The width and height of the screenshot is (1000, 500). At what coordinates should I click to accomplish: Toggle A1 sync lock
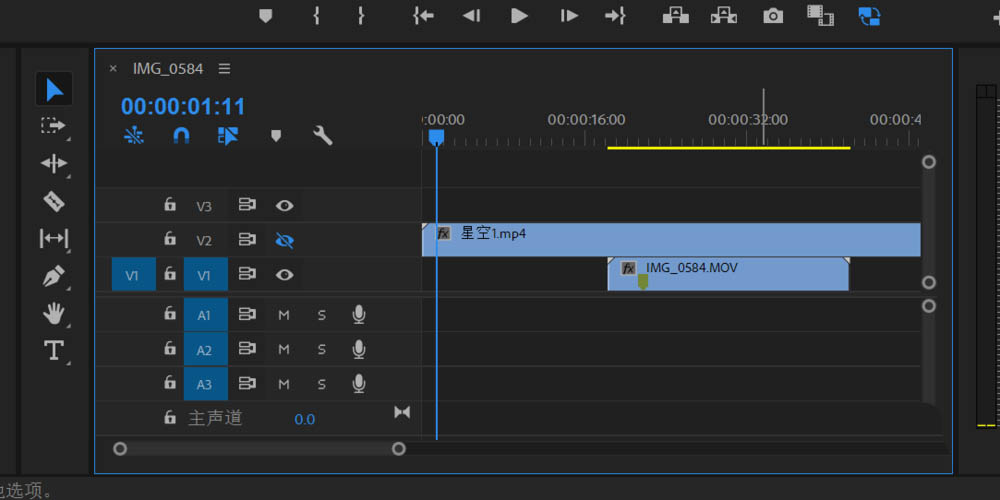point(247,314)
